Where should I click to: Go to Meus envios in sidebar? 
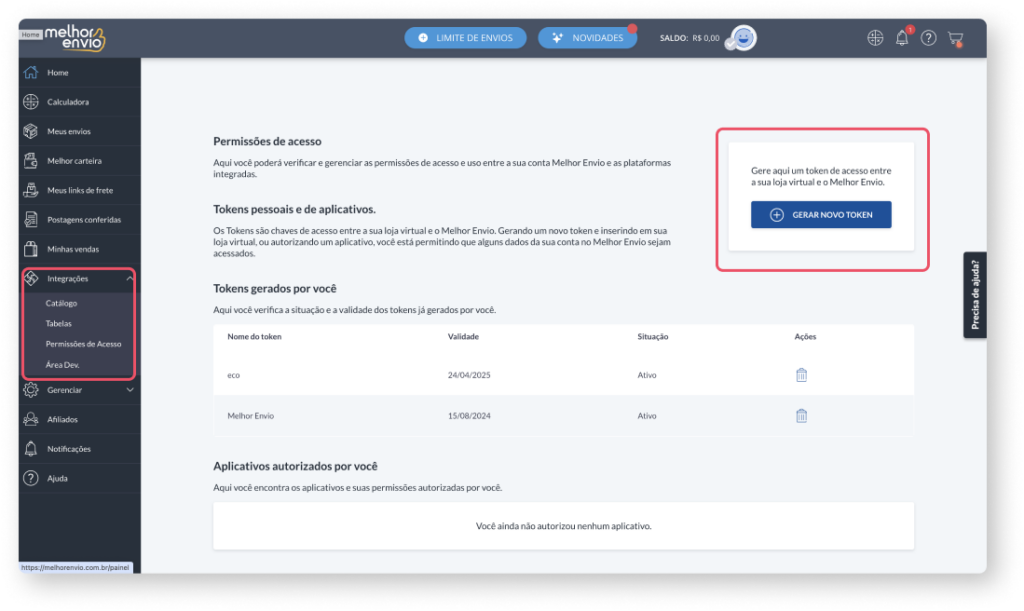[x=68, y=131]
